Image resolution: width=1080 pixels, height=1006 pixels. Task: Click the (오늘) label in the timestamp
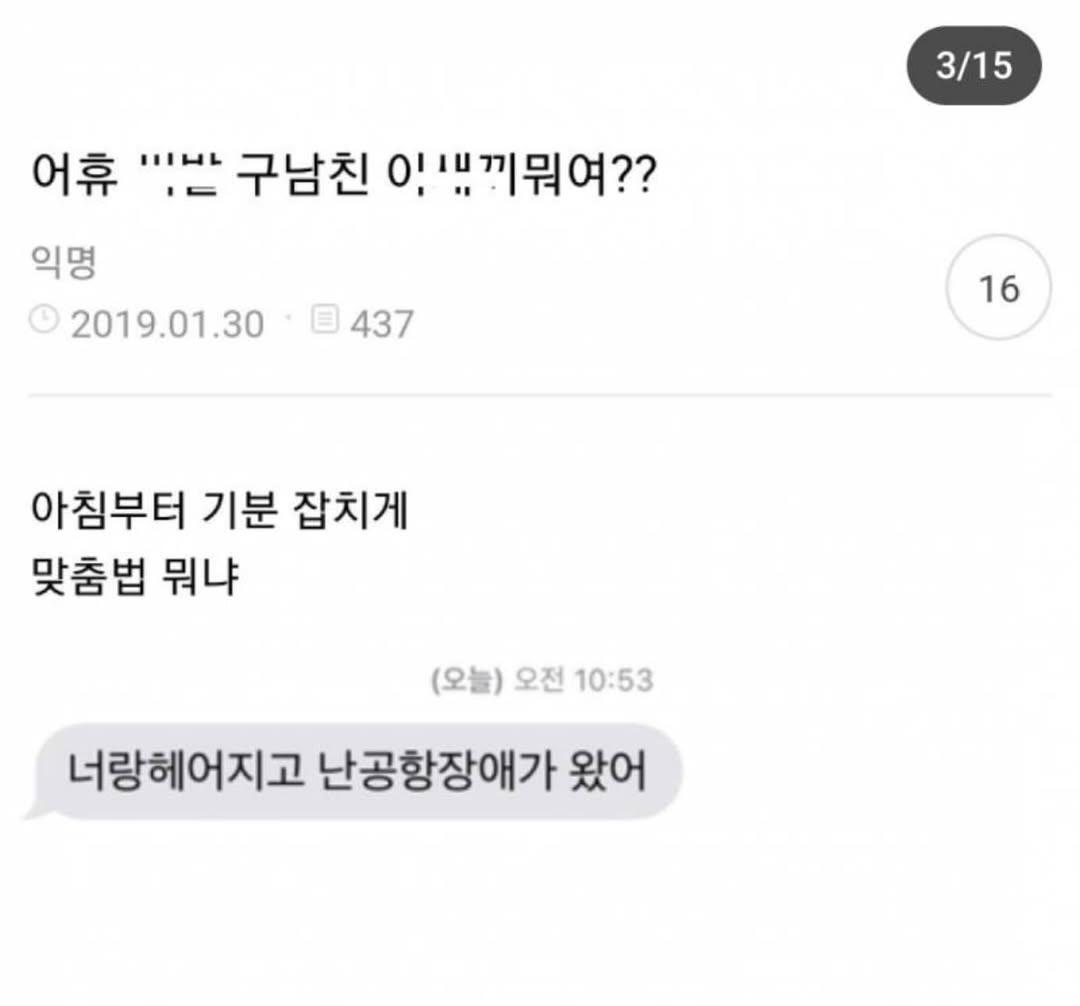467,680
